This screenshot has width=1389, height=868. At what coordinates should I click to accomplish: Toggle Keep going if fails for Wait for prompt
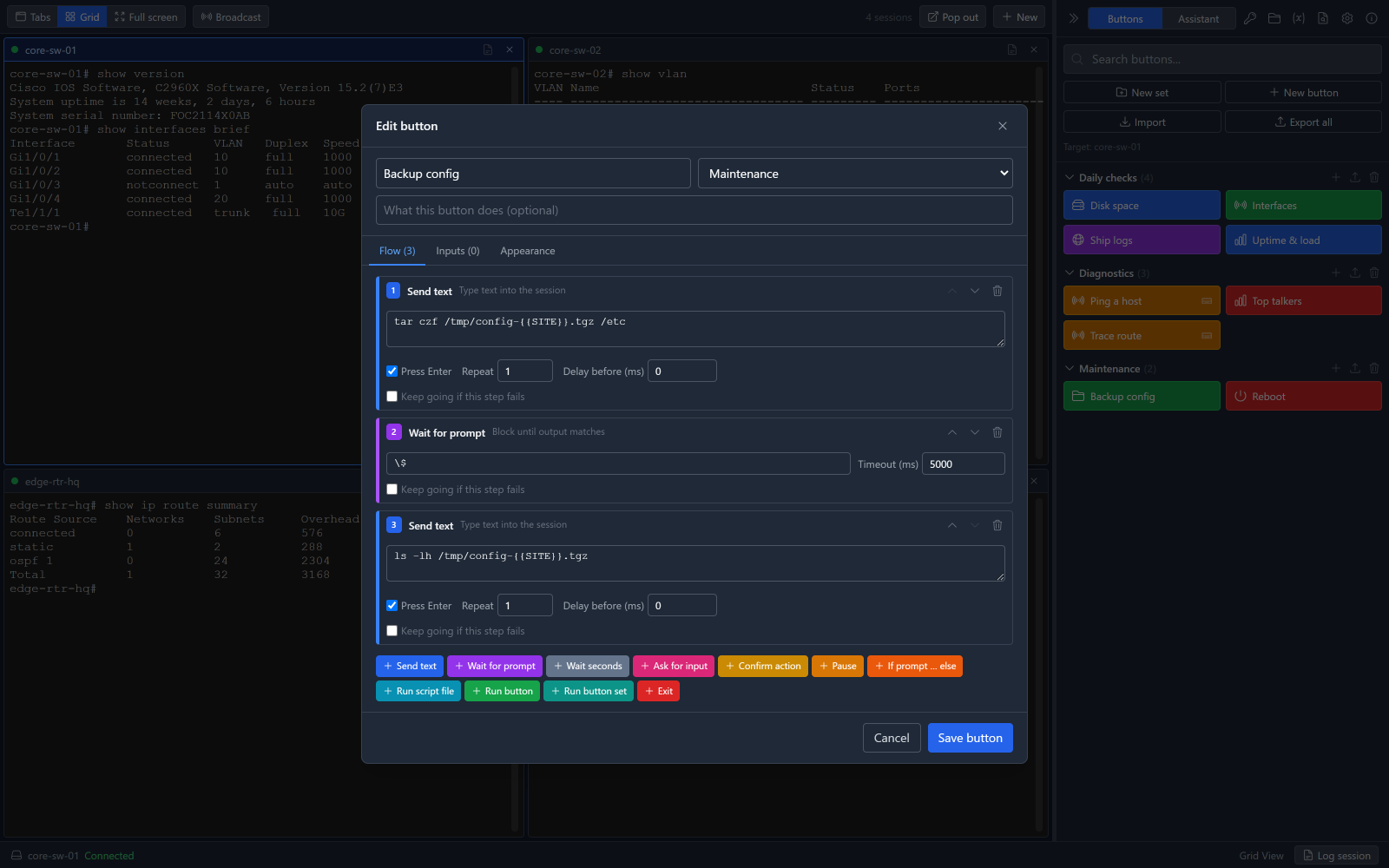(392, 490)
